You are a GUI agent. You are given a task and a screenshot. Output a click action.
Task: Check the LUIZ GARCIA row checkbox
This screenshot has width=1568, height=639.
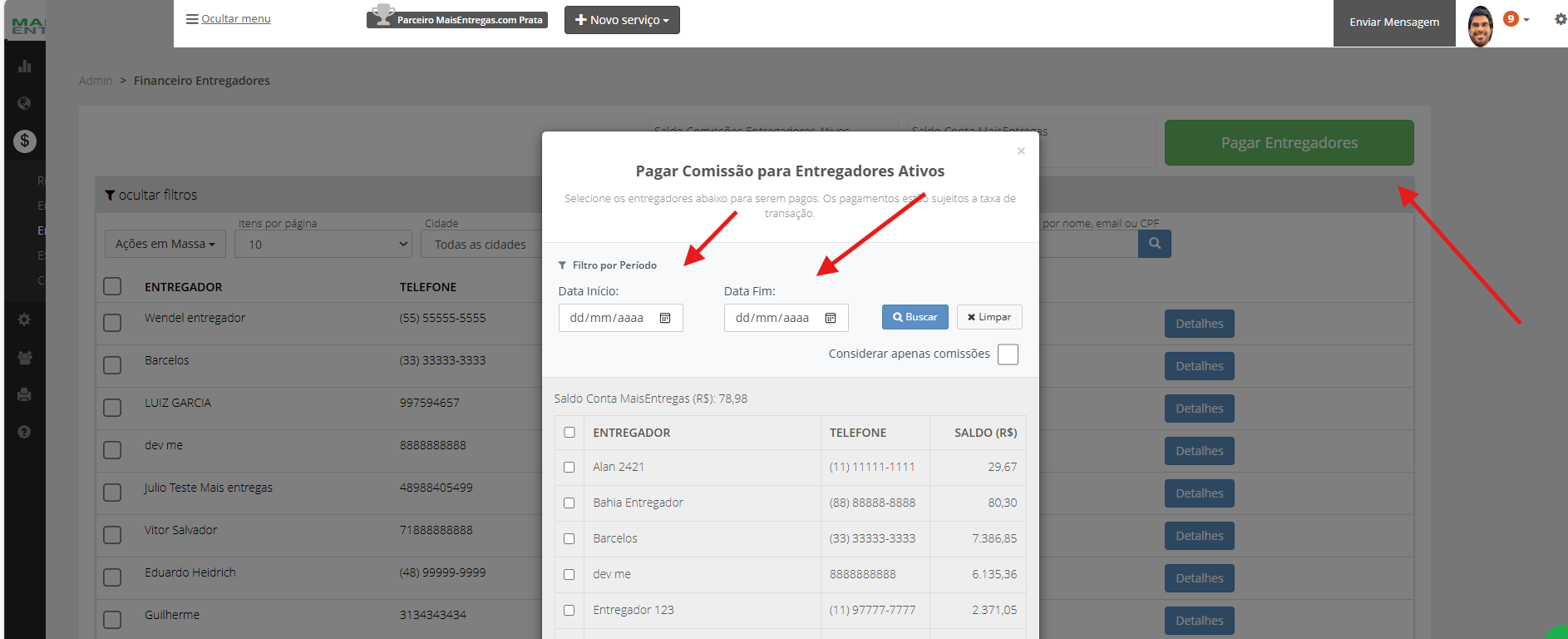(112, 408)
